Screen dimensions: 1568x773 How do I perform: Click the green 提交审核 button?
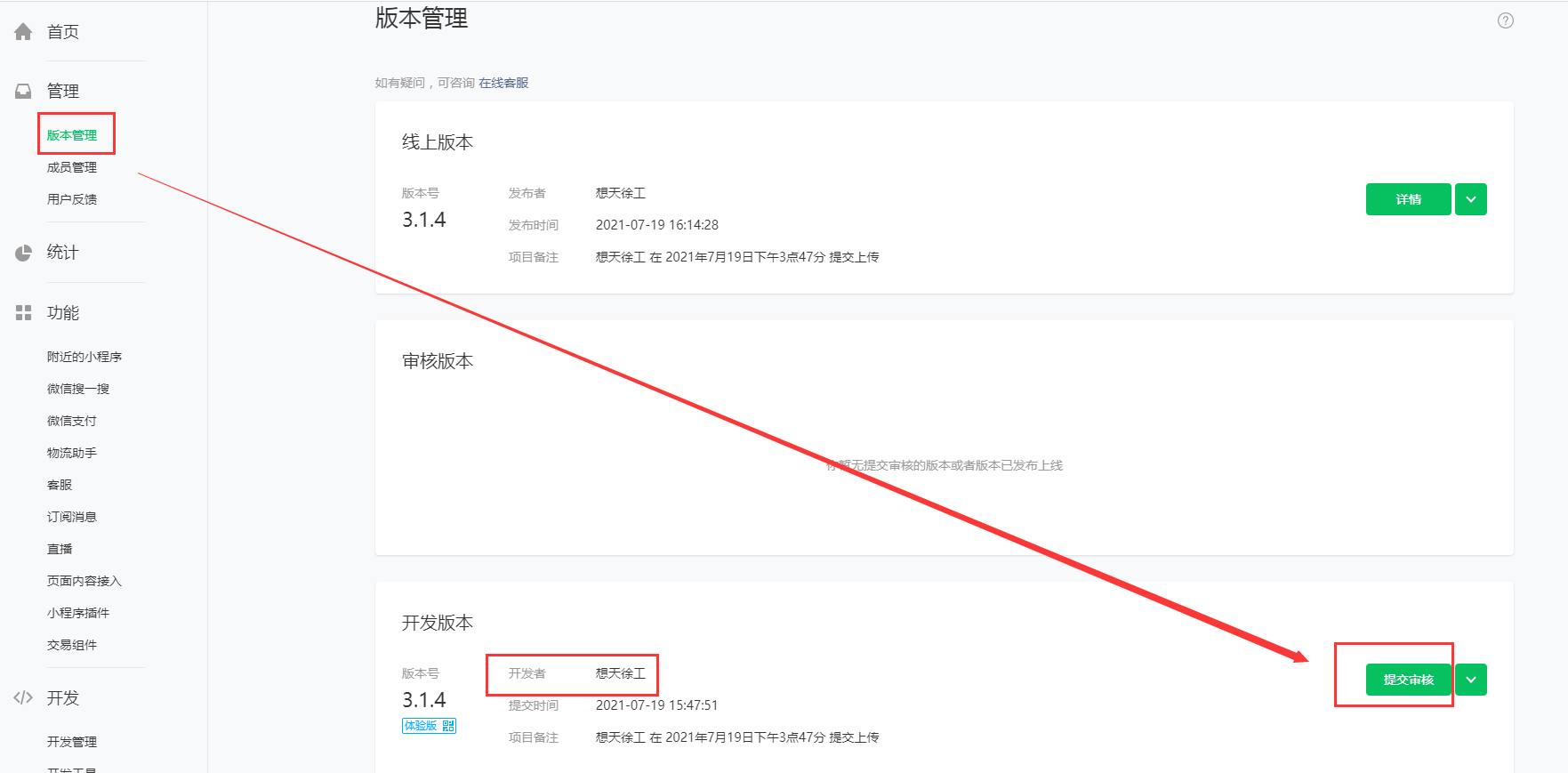click(x=1408, y=680)
